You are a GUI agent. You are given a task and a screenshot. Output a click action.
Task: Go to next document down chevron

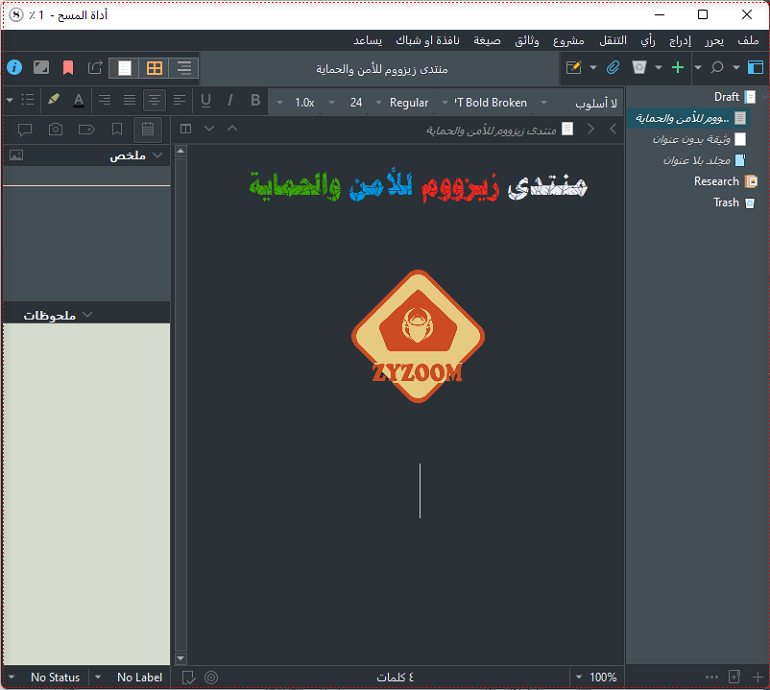pyautogui.click(x=209, y=129)
